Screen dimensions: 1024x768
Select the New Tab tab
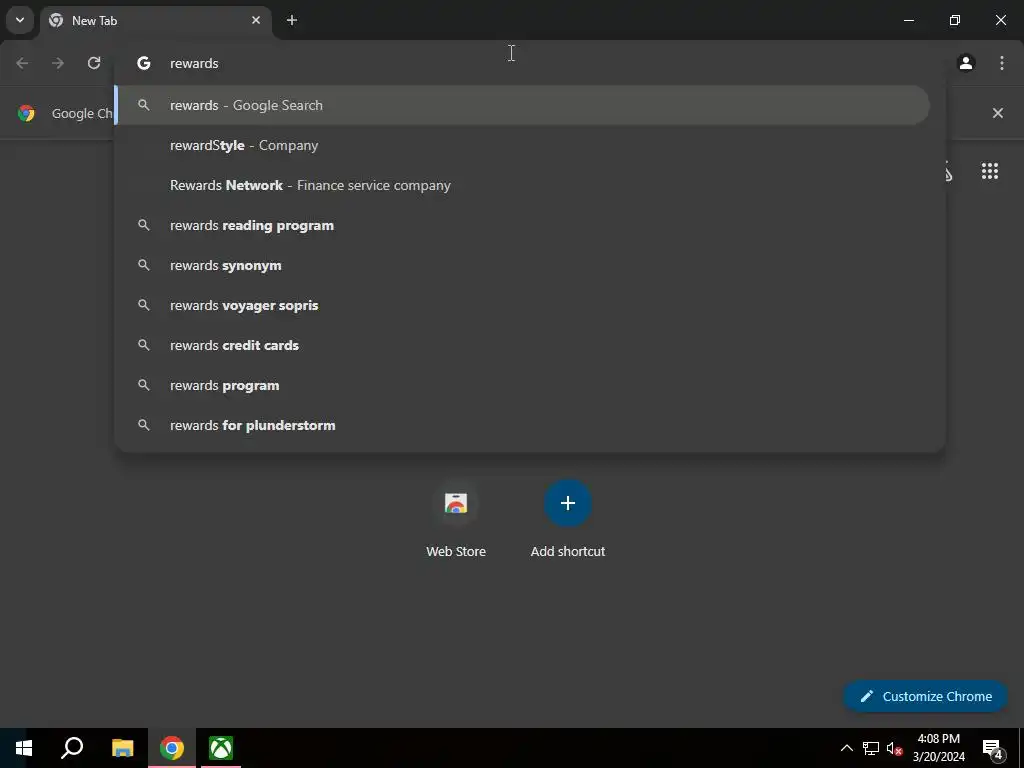point(156,21)
